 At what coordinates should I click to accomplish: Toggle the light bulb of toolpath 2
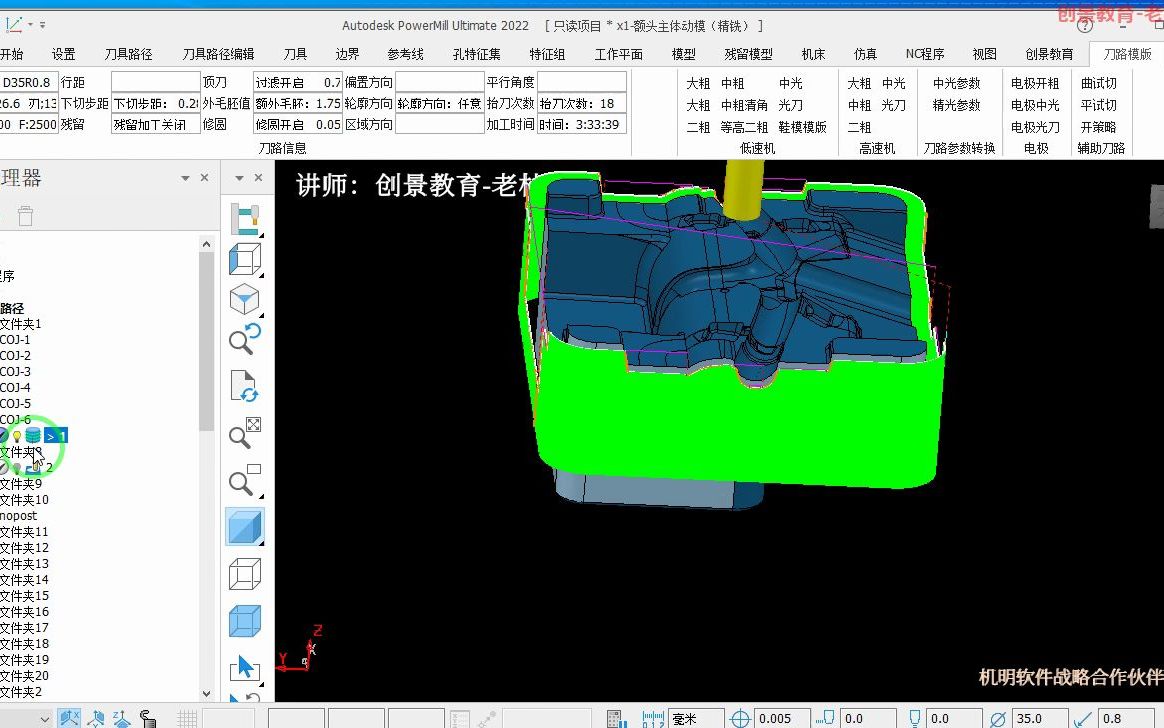pyautogui.click(x=16, y=468)
